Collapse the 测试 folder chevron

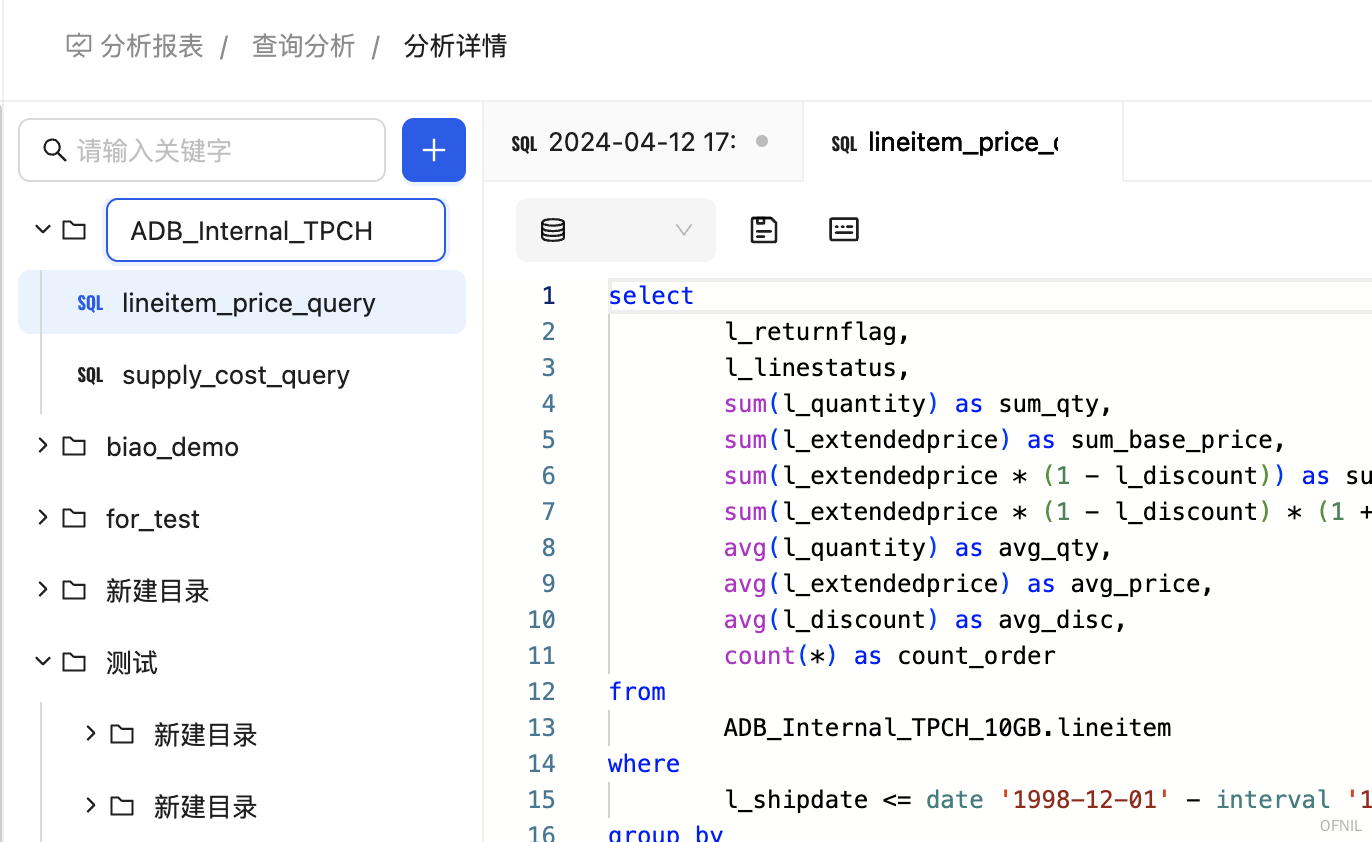43,662
